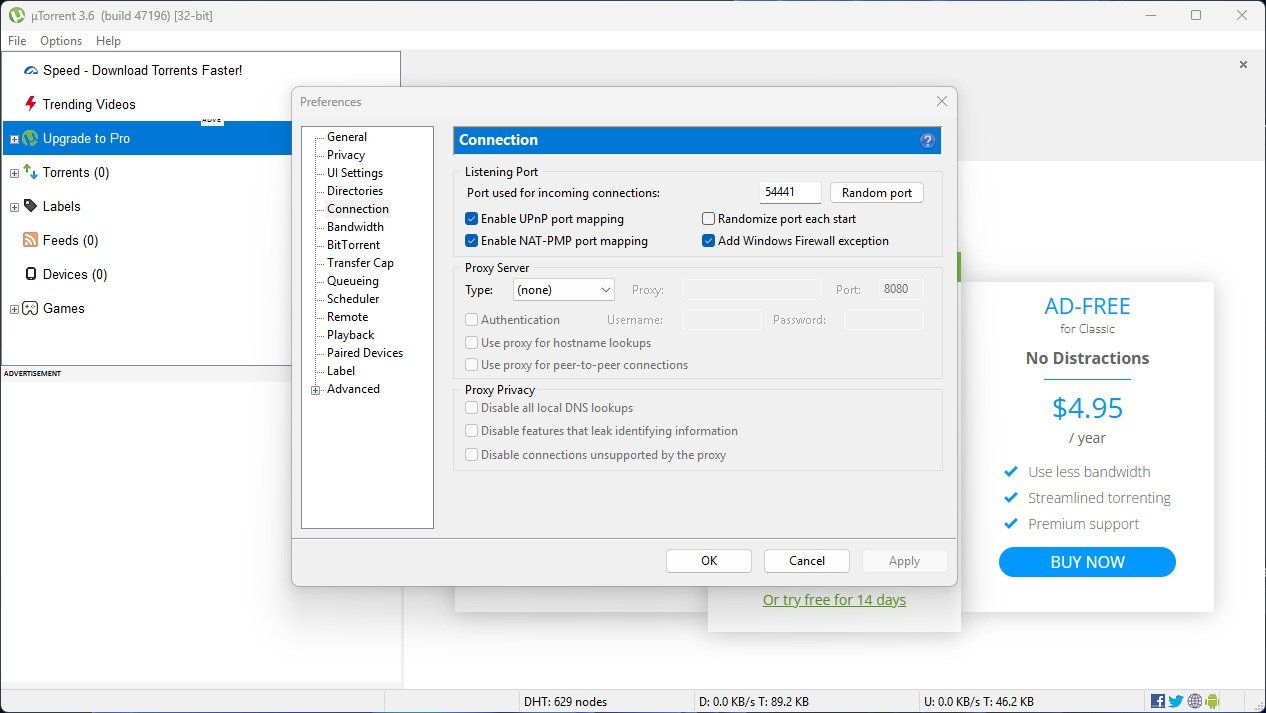
Task: Click the Random port button
Action: pos(876,193)
